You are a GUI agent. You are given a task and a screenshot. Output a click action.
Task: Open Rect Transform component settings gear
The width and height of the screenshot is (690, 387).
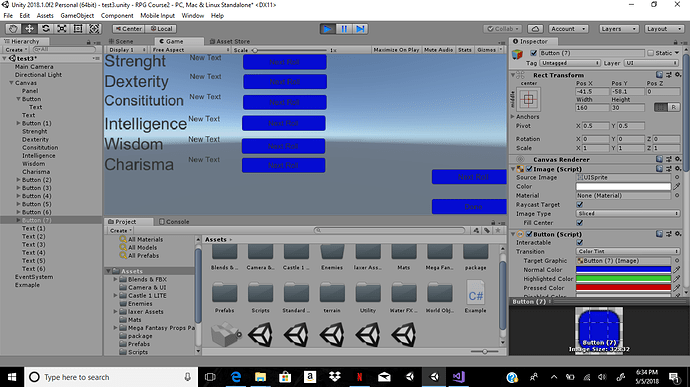(x=678, y=75)
